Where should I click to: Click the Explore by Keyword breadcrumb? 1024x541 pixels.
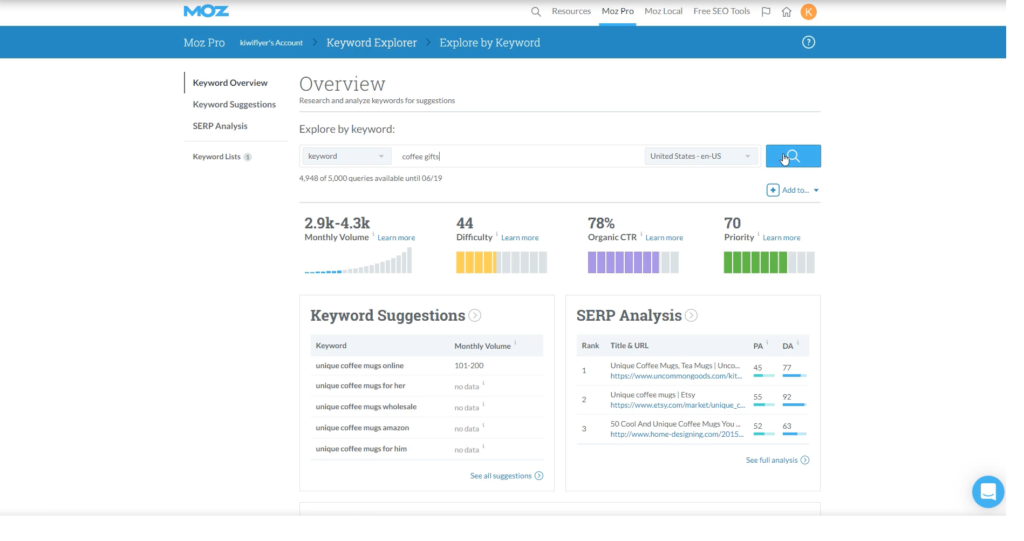[490, 42]
